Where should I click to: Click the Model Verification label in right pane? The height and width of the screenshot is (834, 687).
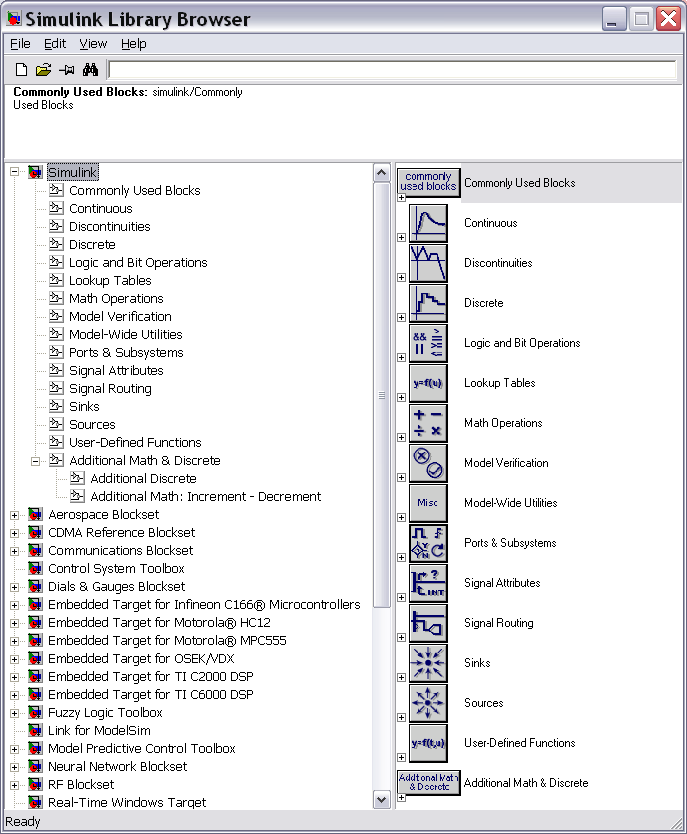[x=506, y=463]
